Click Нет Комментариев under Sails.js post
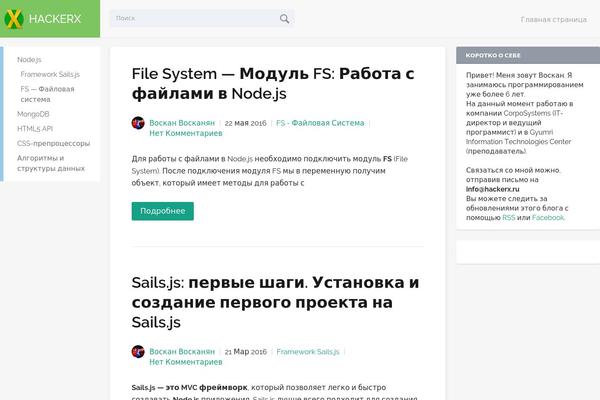The width and height of the screenshot is (600, 400). pyautogui.click(x=186, y=362)
